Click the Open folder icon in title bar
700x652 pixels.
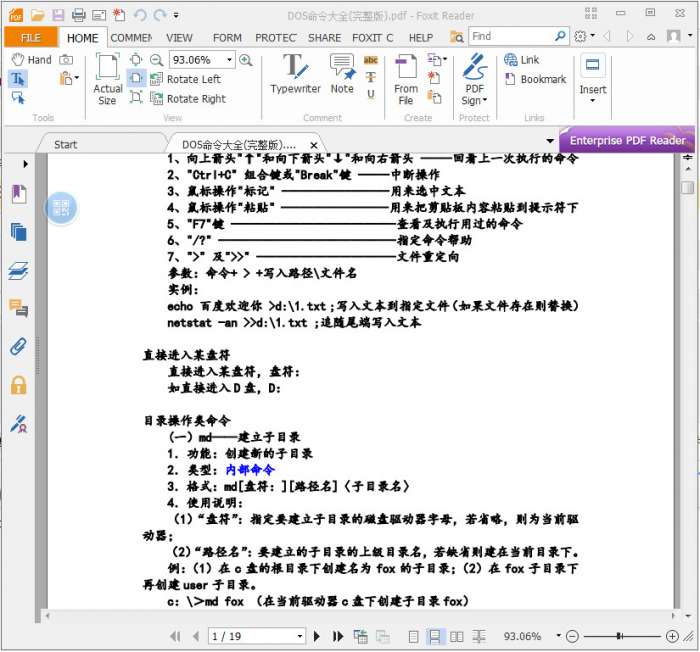38,16
